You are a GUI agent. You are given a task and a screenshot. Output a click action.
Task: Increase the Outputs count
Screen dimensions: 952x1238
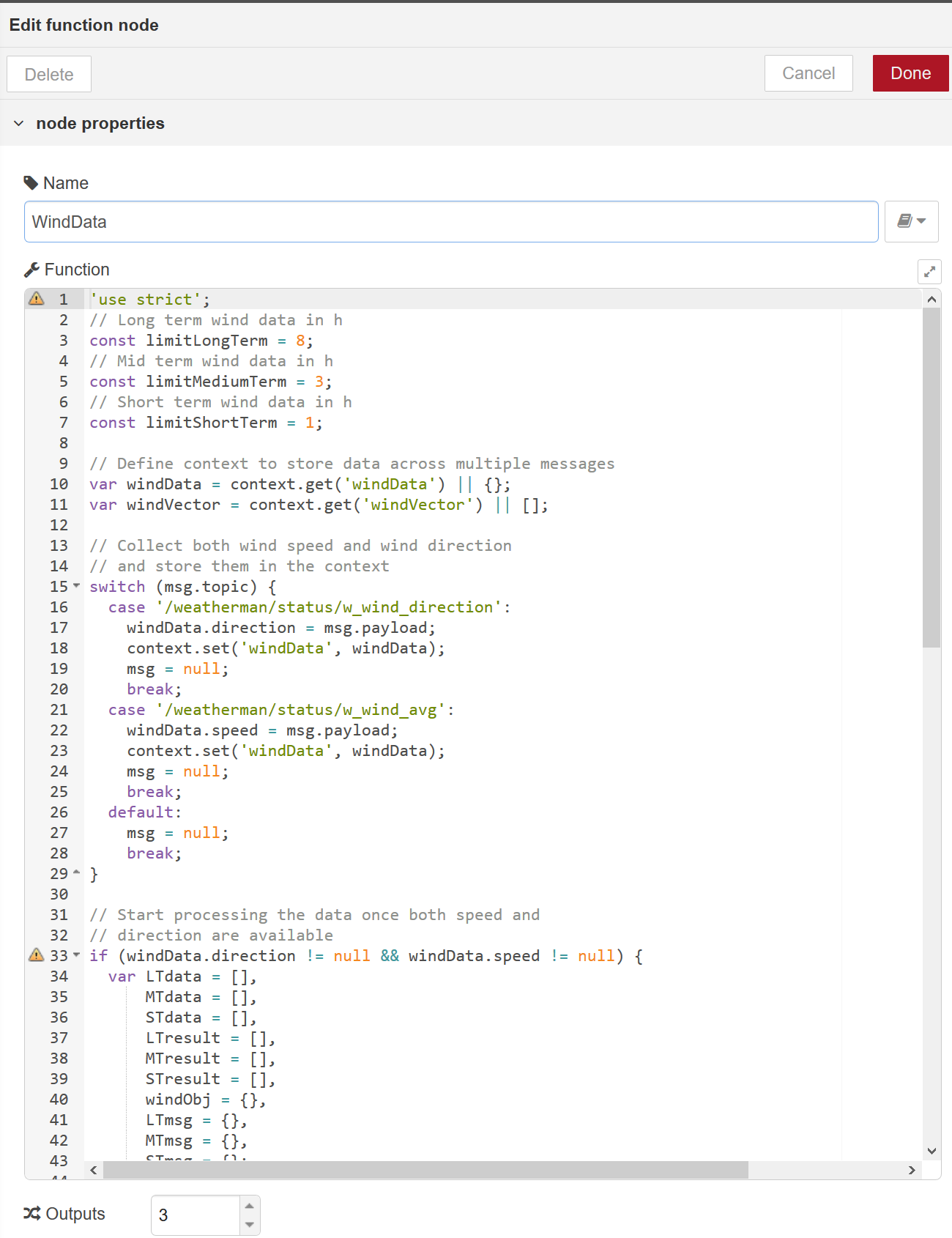250,1206
